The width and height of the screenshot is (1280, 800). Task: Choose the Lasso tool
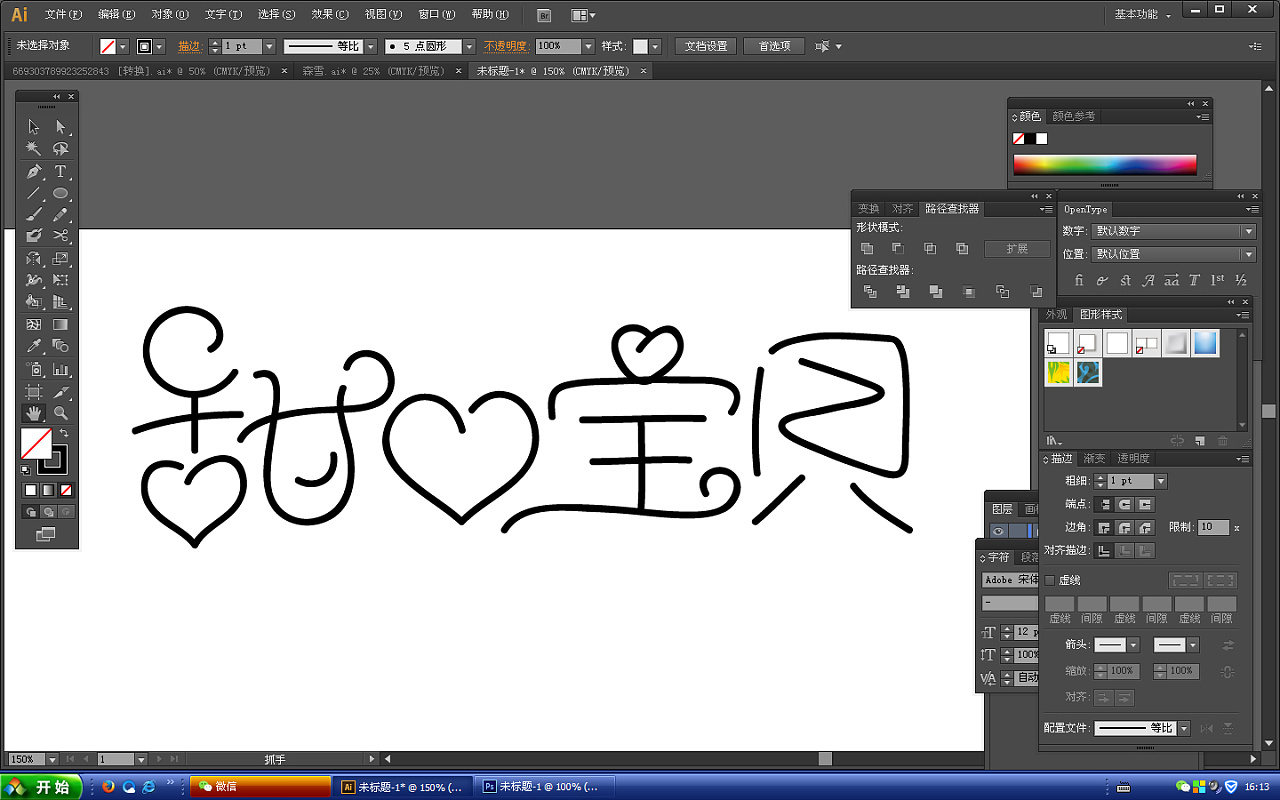[61, 149]
